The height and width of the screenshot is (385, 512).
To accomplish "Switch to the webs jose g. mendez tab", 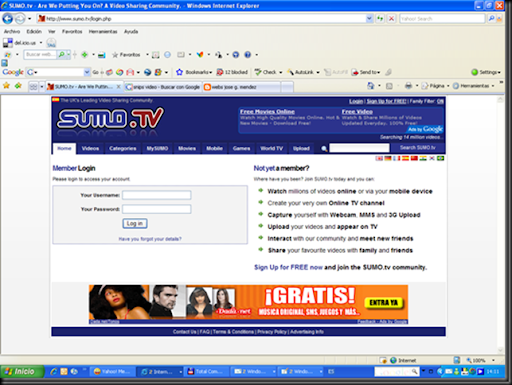I will tap(242, 87).
